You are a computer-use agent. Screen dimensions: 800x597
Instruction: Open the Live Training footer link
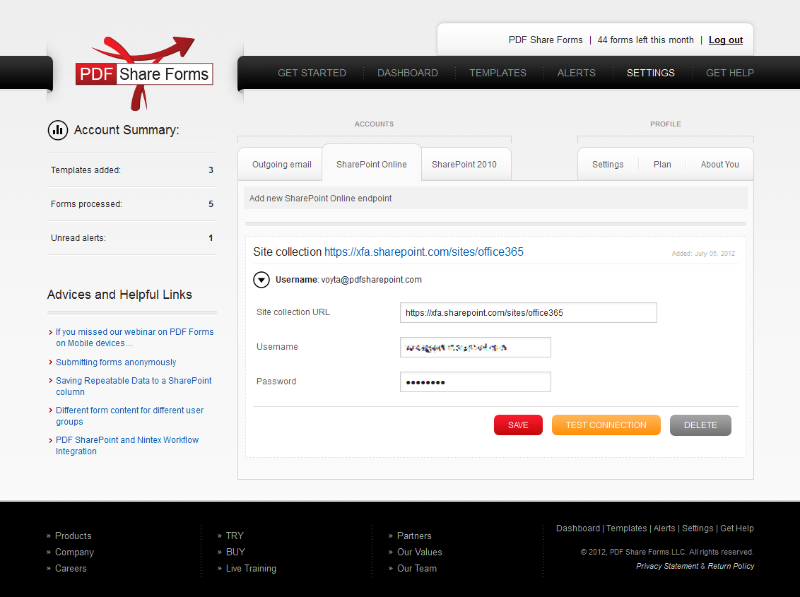click(251, 568)
